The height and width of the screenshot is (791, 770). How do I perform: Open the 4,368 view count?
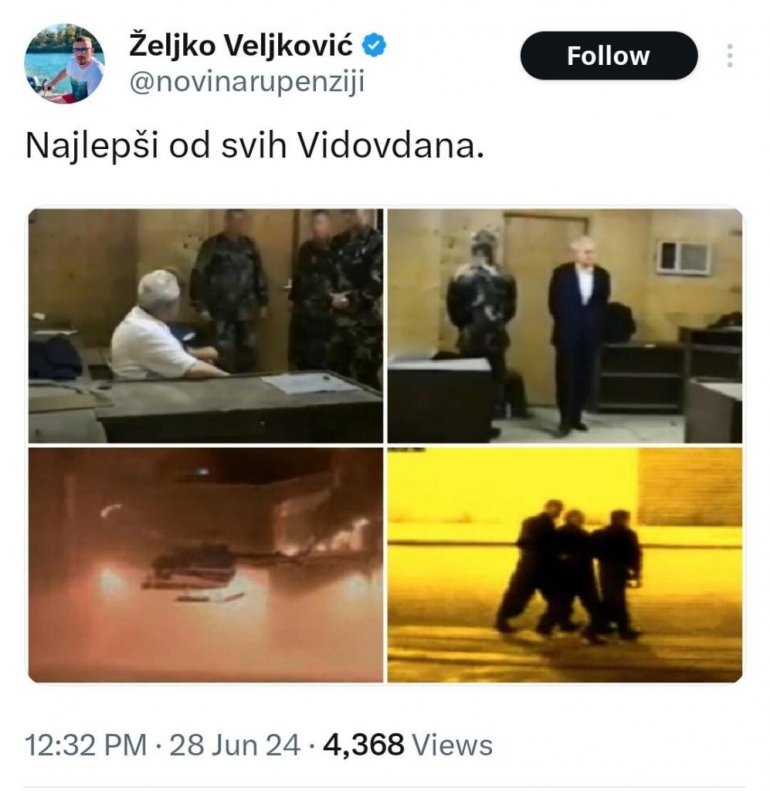coord(363,745)
